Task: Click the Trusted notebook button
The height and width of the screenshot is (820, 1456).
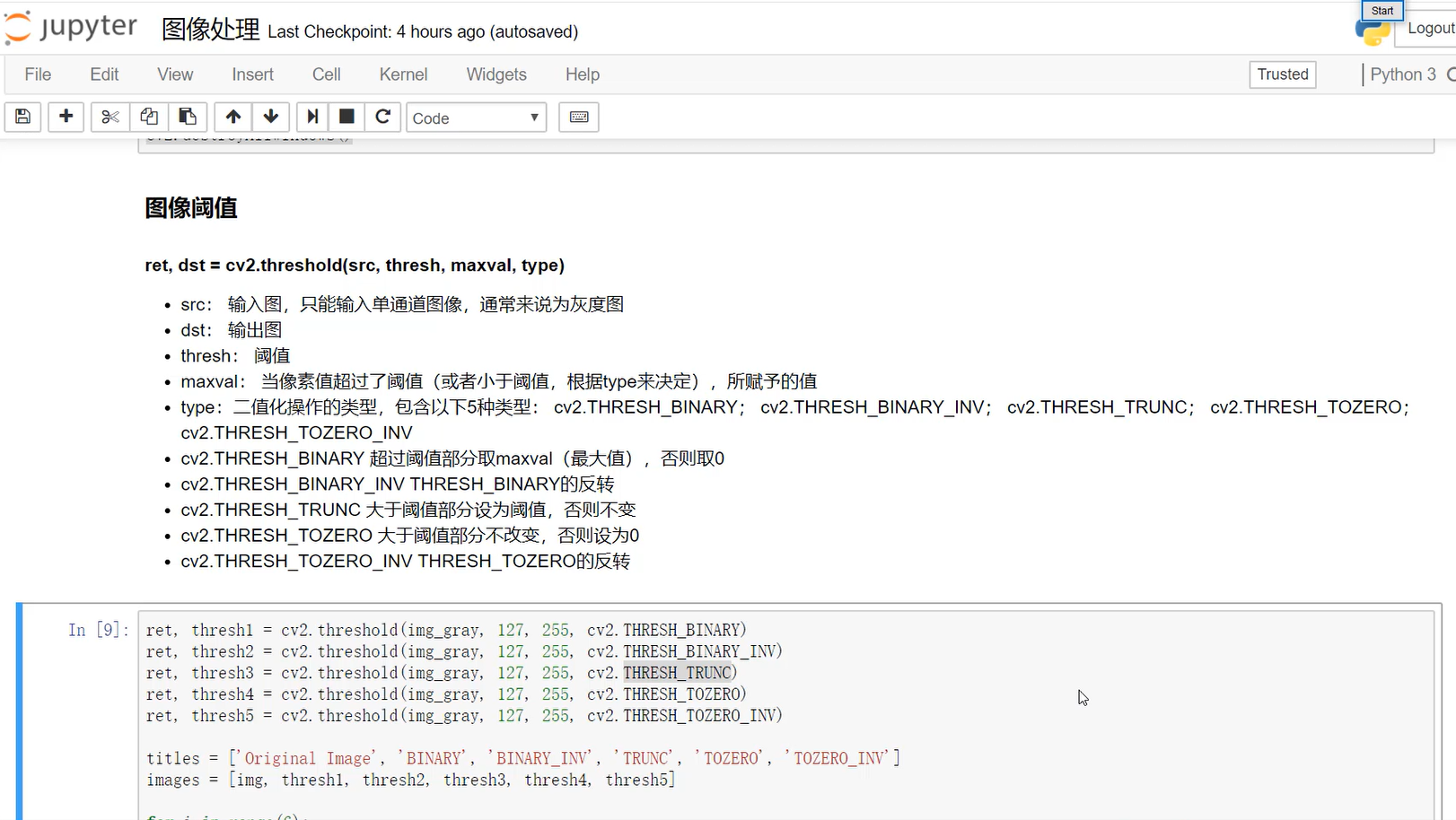Action: click(1283, 74)
